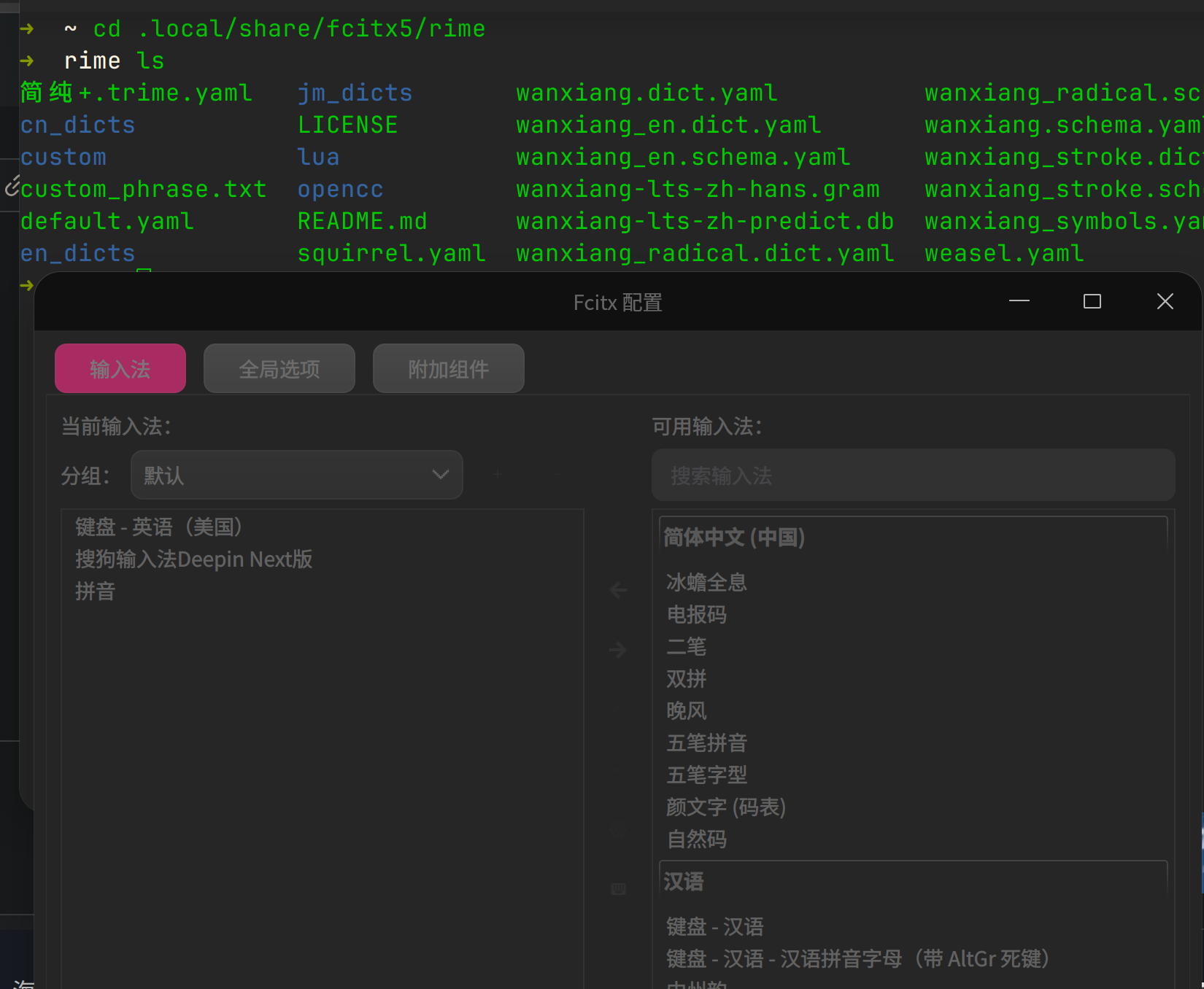Select 拼音 in current input methods
This screenshot has width=1204, height=989.
click(323, 592)
